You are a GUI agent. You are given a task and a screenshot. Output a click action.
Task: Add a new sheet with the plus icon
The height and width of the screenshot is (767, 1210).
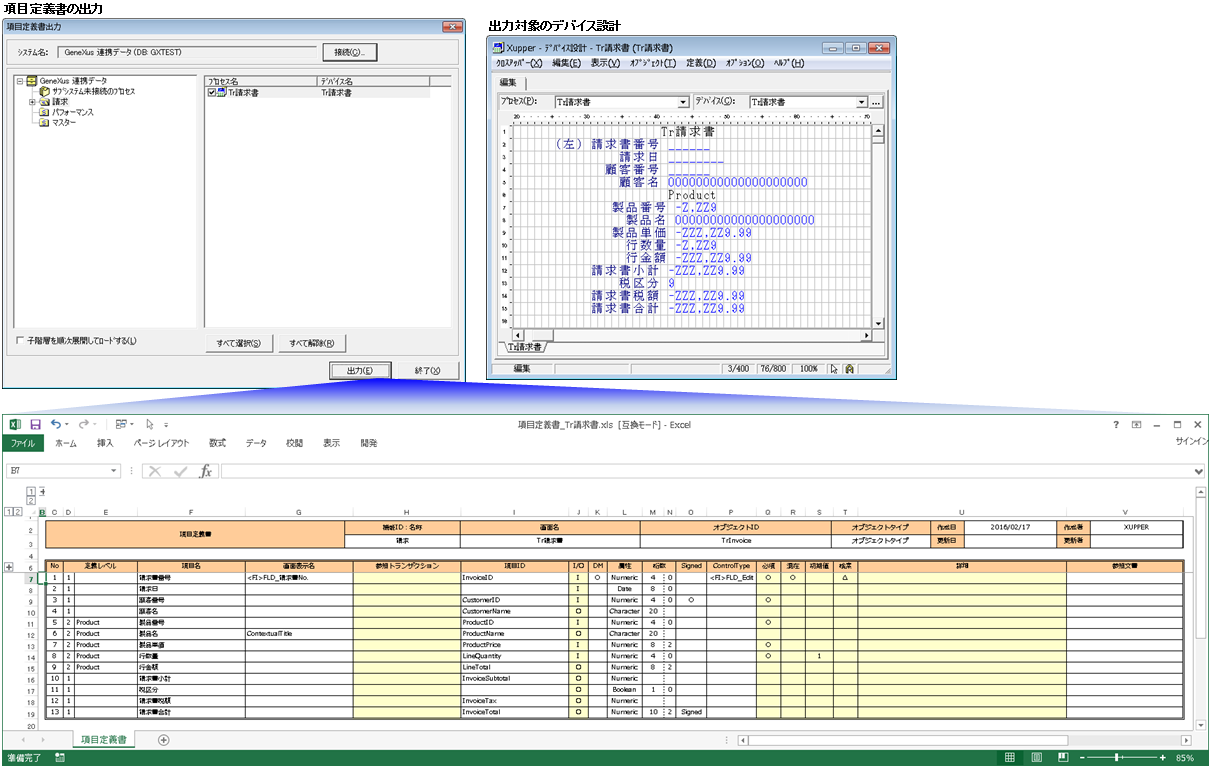[x=164, y=739]
